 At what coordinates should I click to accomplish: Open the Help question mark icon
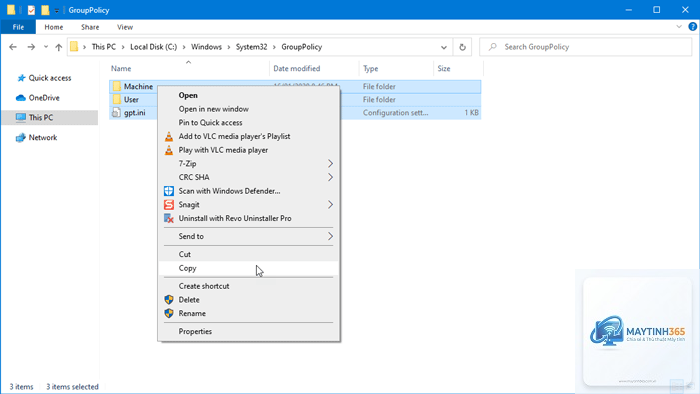[x=692, y=27]
